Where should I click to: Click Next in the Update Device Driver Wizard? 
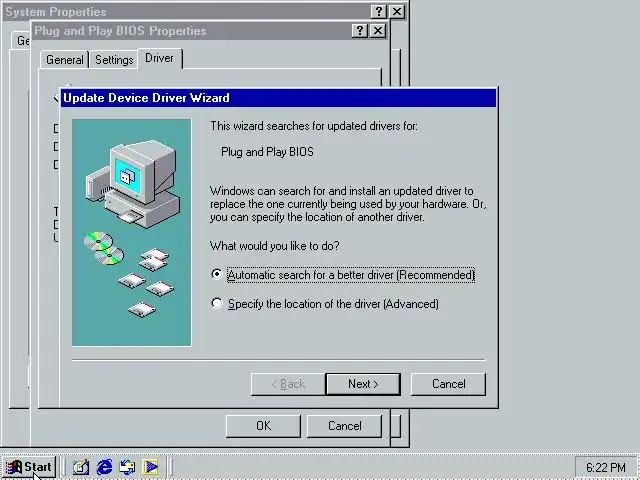(x=363, y=384)
